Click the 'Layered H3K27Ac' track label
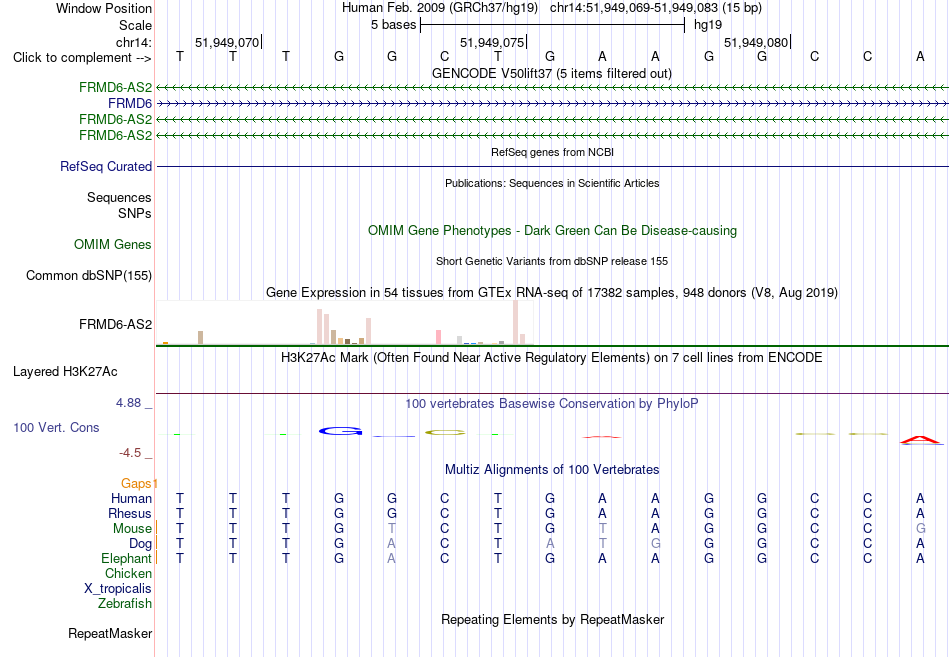This screenshot has height=657, width=950. click(65, 372)
